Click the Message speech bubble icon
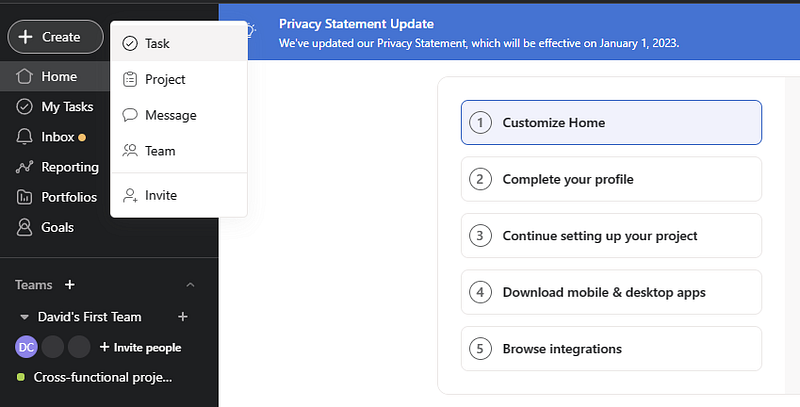This screenshot has width=800, height=407. (x=130, y=115)
